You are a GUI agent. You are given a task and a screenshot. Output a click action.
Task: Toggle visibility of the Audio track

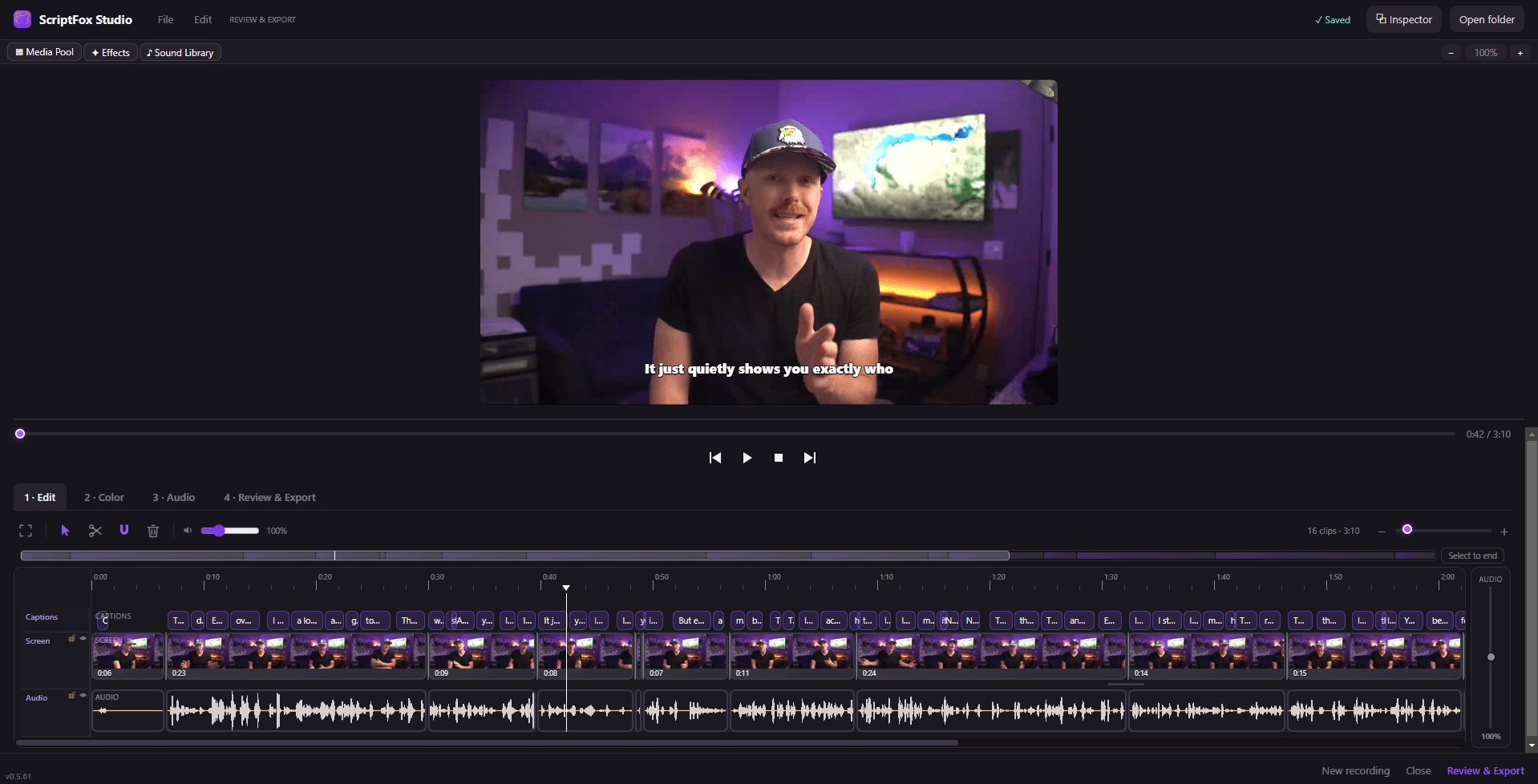point(83,696)
